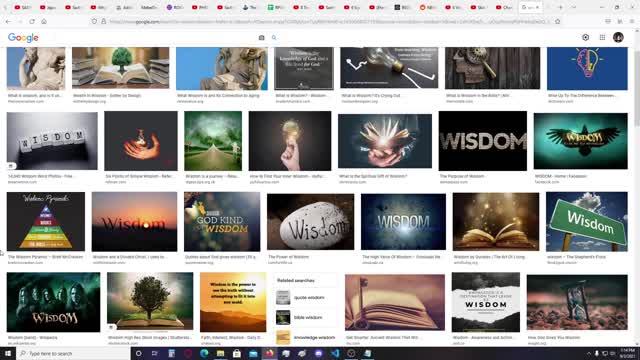Image resolution: width=640 pixels, height=360 pixels.
Task: Bookmark this page with star icon
Action: click(x=558, y=21)
